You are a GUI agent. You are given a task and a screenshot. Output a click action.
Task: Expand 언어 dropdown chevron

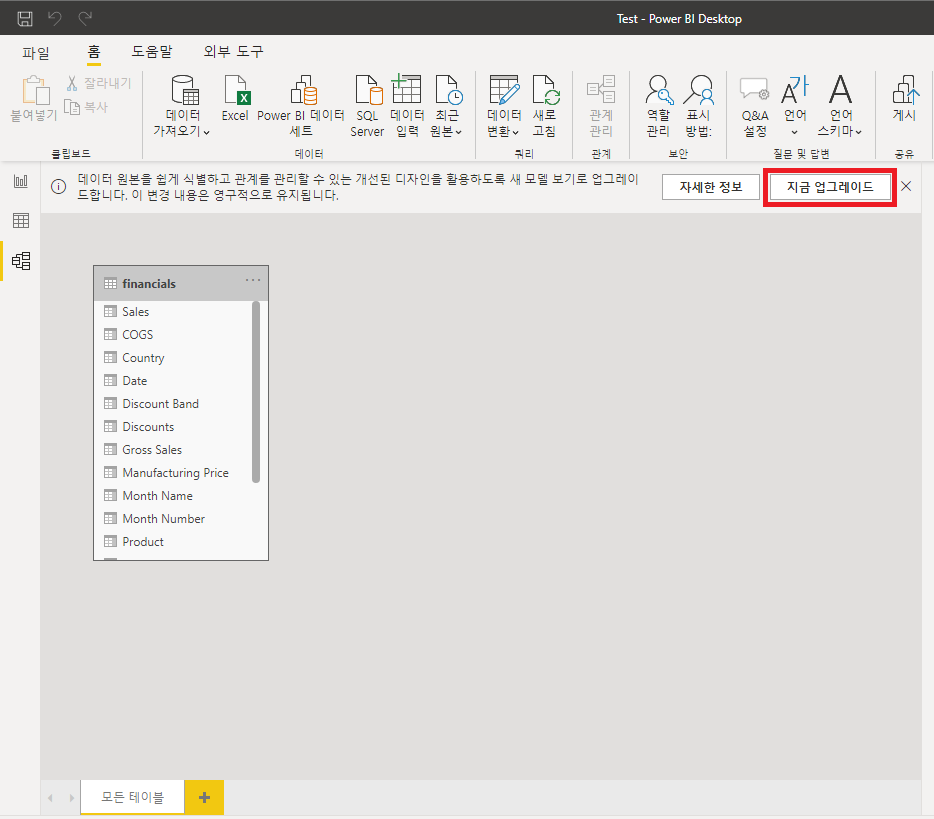coord(794,132)
